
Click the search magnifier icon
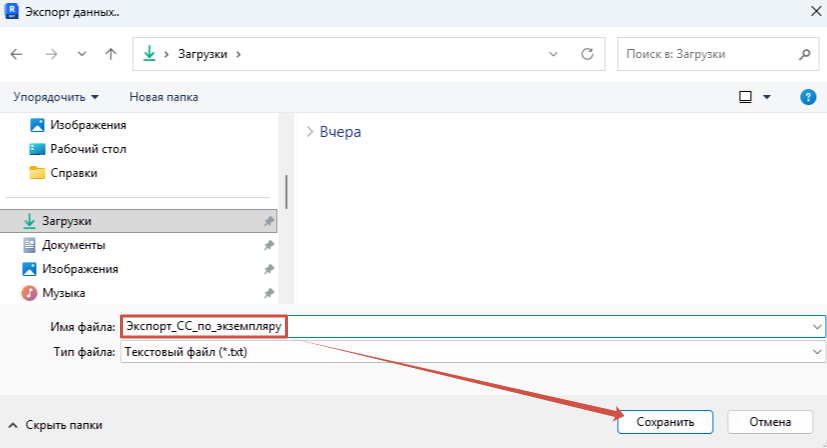(804, 54)
